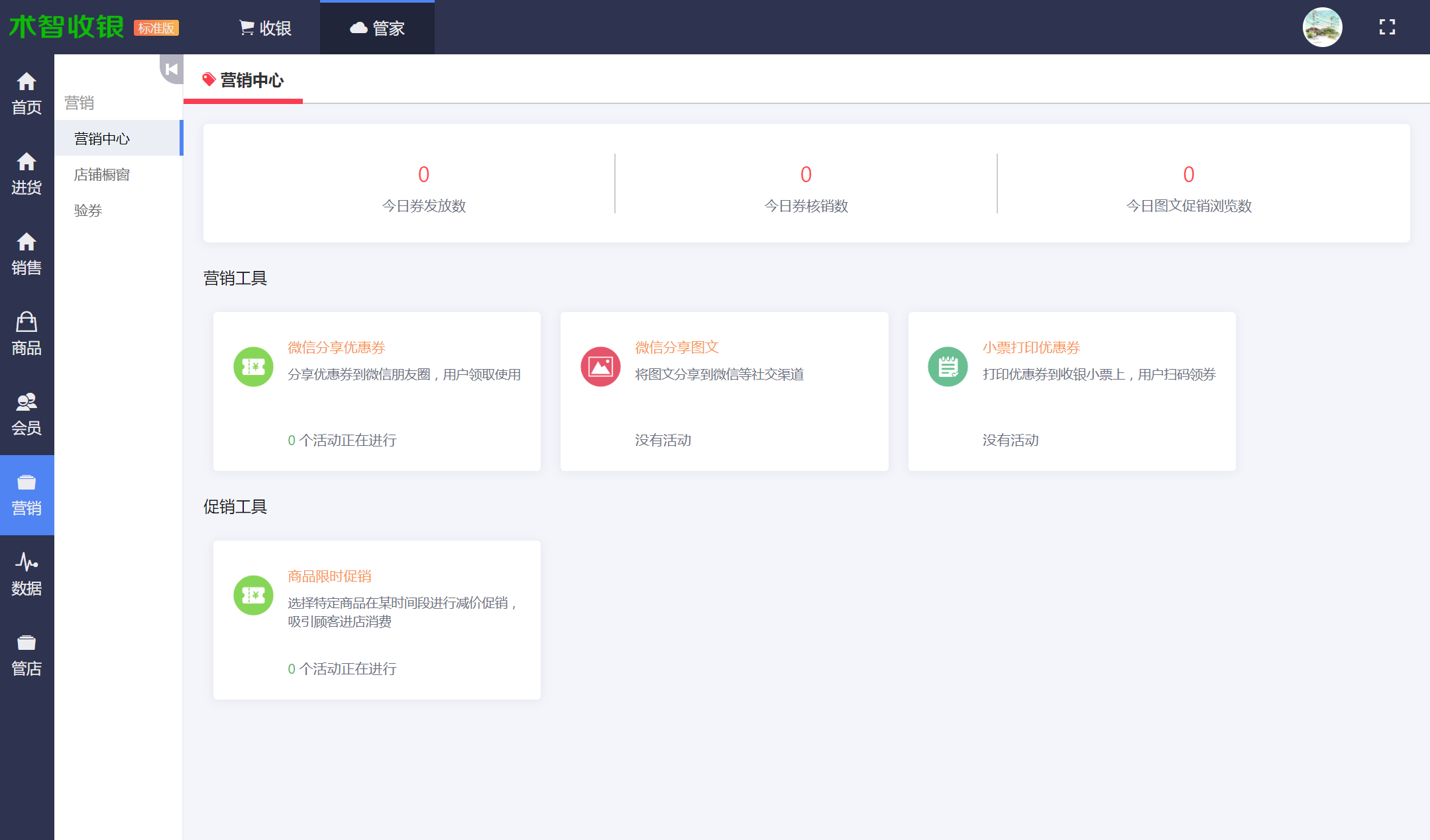Click the 营销工具 section heading

(x=235, y=278)
